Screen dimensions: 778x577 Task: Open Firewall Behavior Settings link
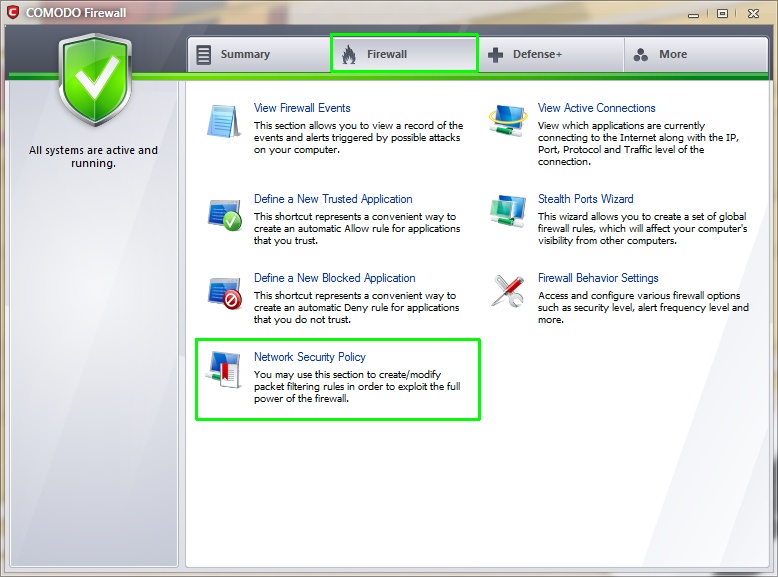598,278
